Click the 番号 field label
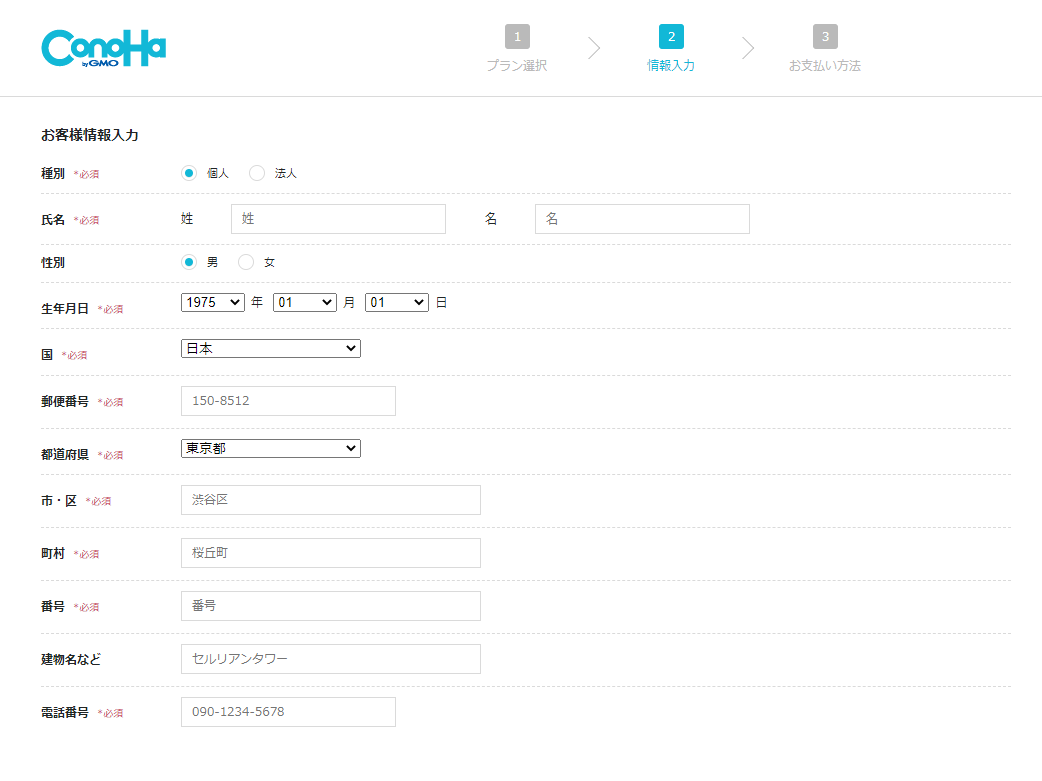The width and height of the screenshot is (1042, 781). [x=53, y=606]
